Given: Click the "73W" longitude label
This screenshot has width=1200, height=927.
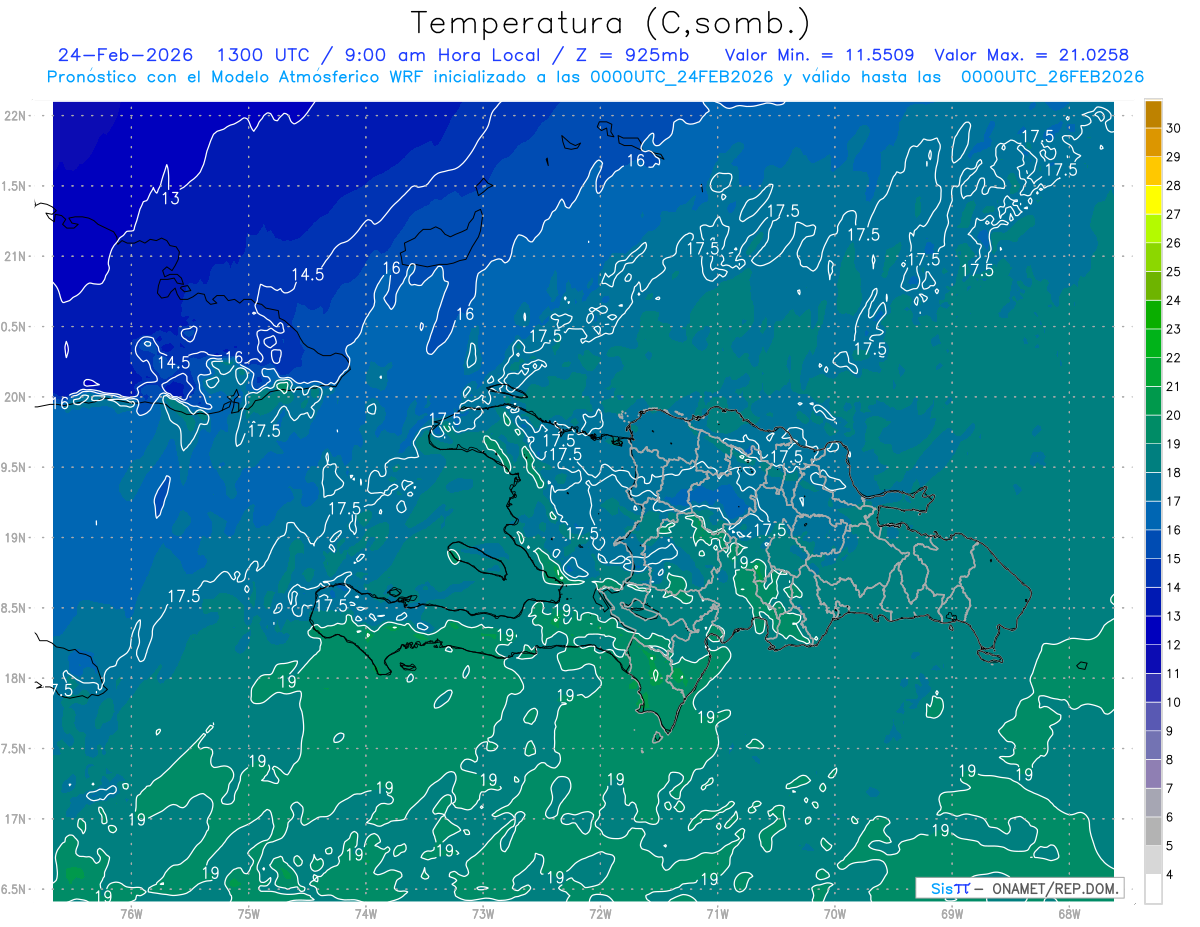Looking at the screenshot, I should pyautogui.click(x=483, y=913).
